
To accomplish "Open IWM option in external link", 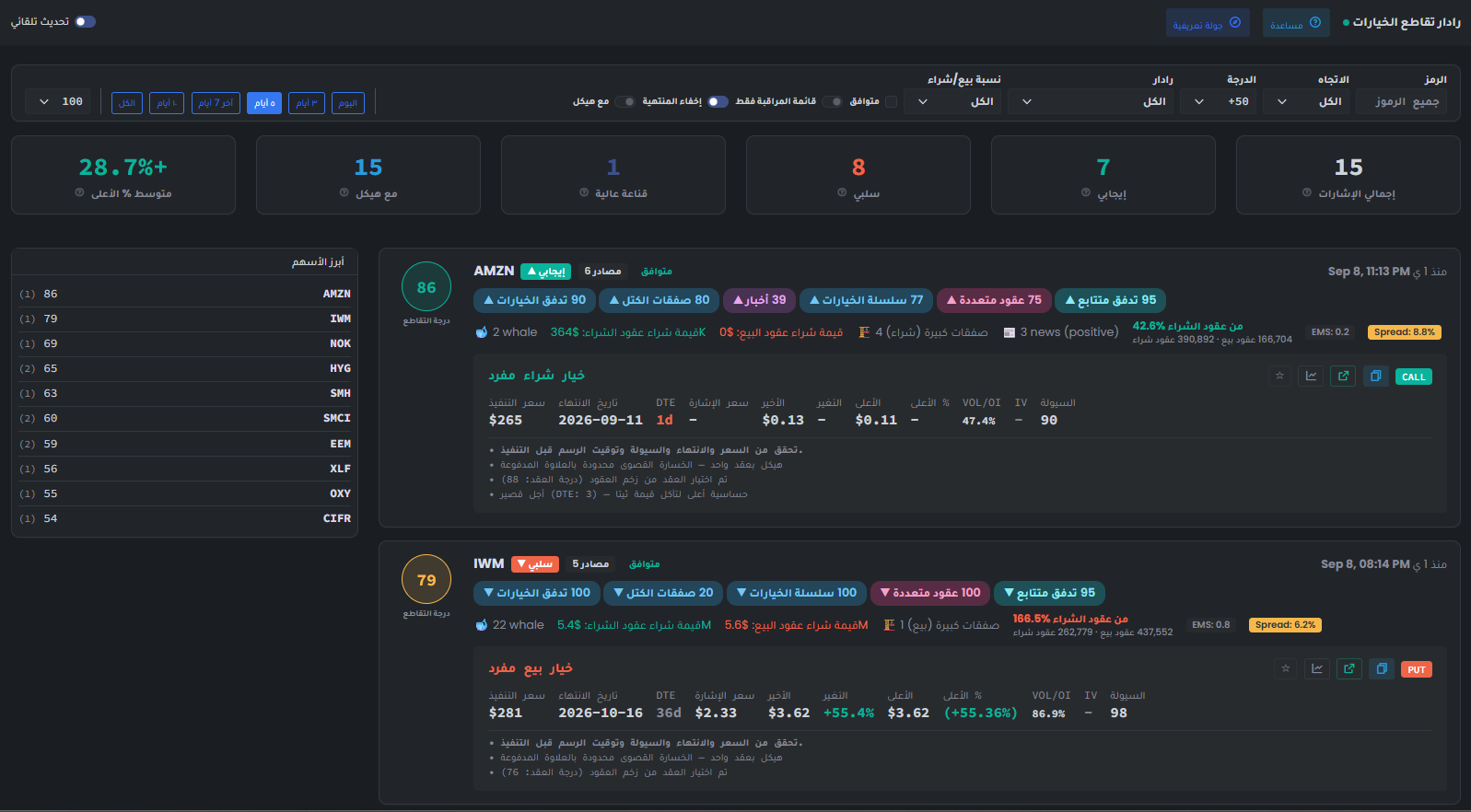I will [x=1349, y=668].
